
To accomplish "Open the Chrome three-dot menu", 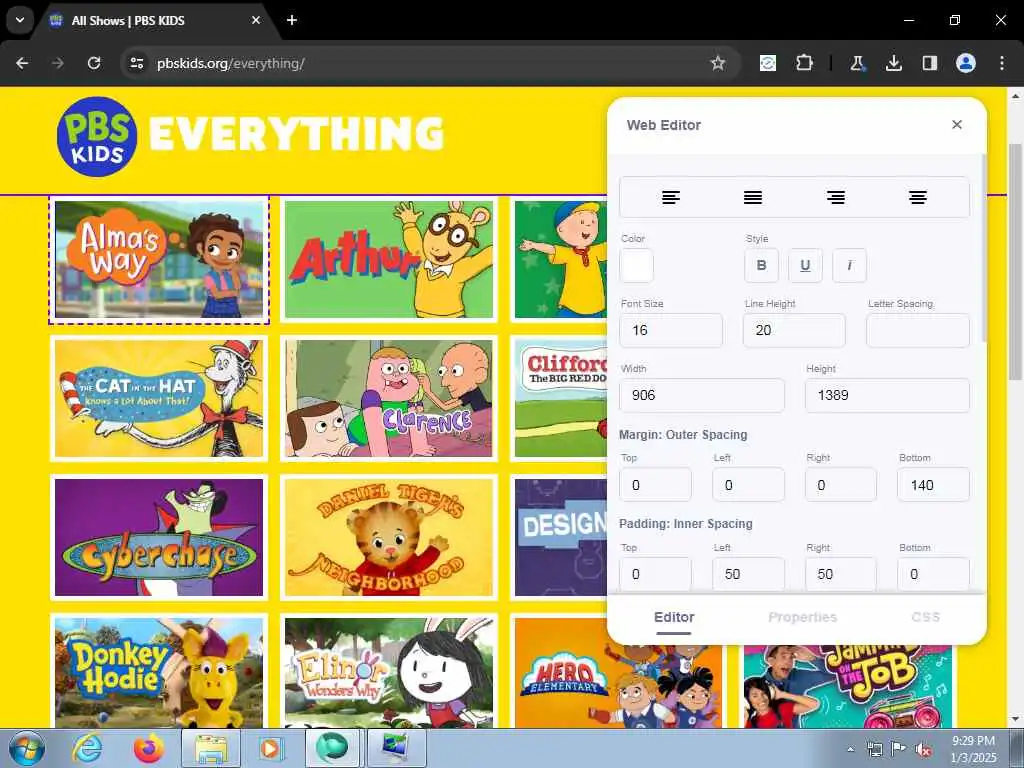I will coord(1002,63).
